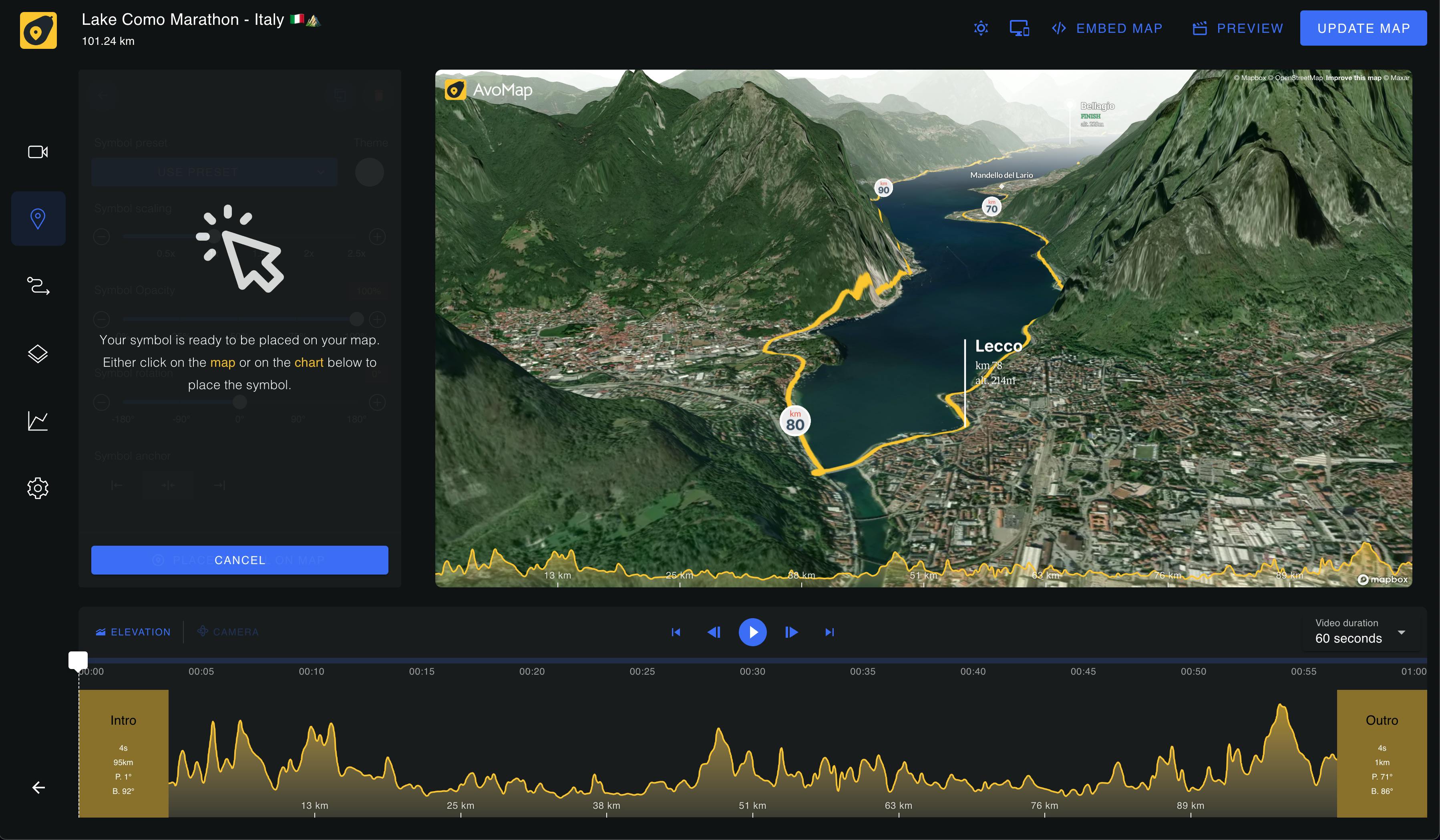The image size is (1440, 840).
Task: Open the route path sidebar icon
Action: (38, 286)
